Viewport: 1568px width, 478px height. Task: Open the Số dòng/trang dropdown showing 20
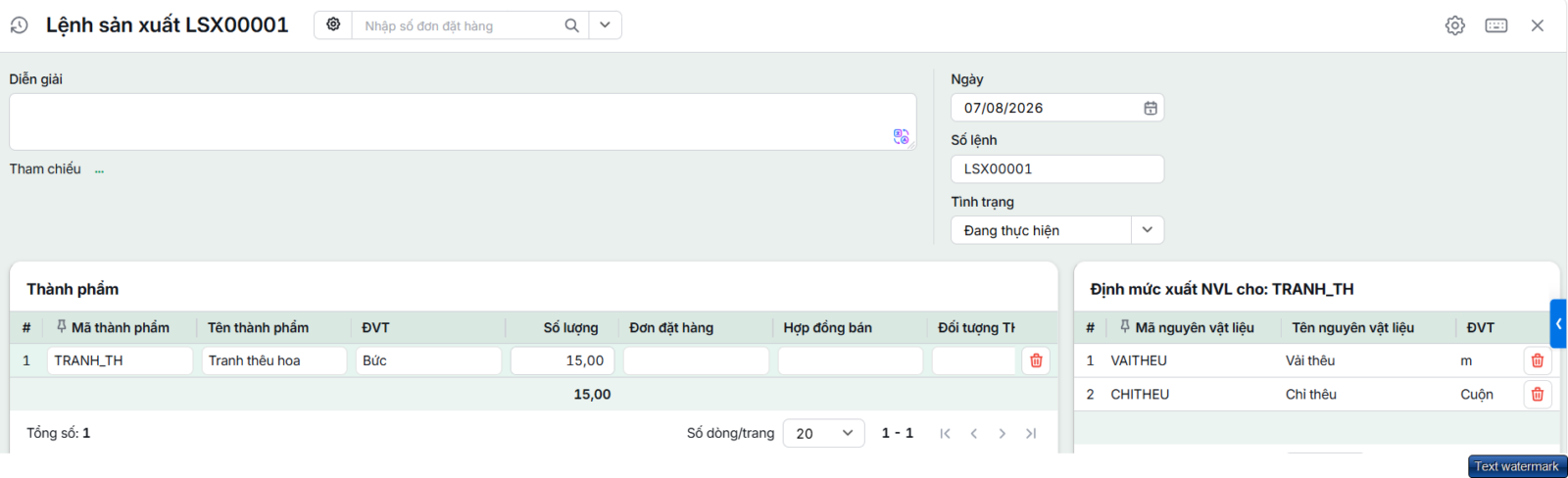823,433
